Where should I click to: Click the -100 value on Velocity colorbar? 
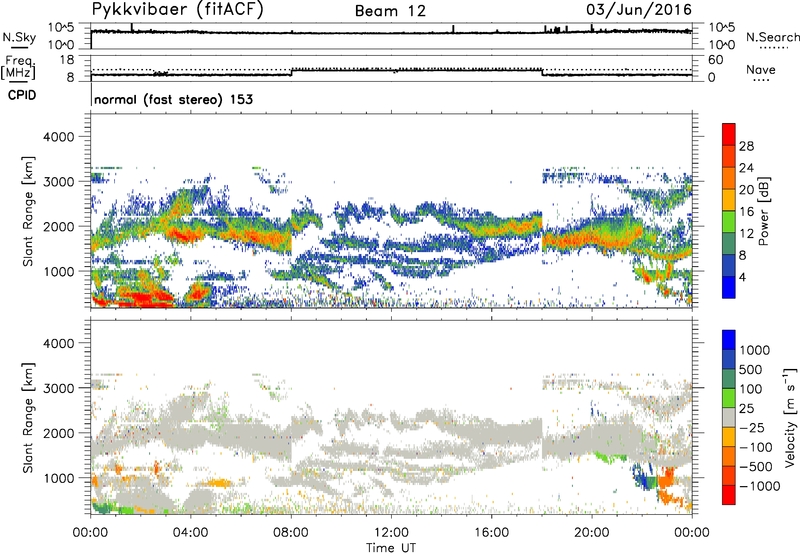click(756, 447)
